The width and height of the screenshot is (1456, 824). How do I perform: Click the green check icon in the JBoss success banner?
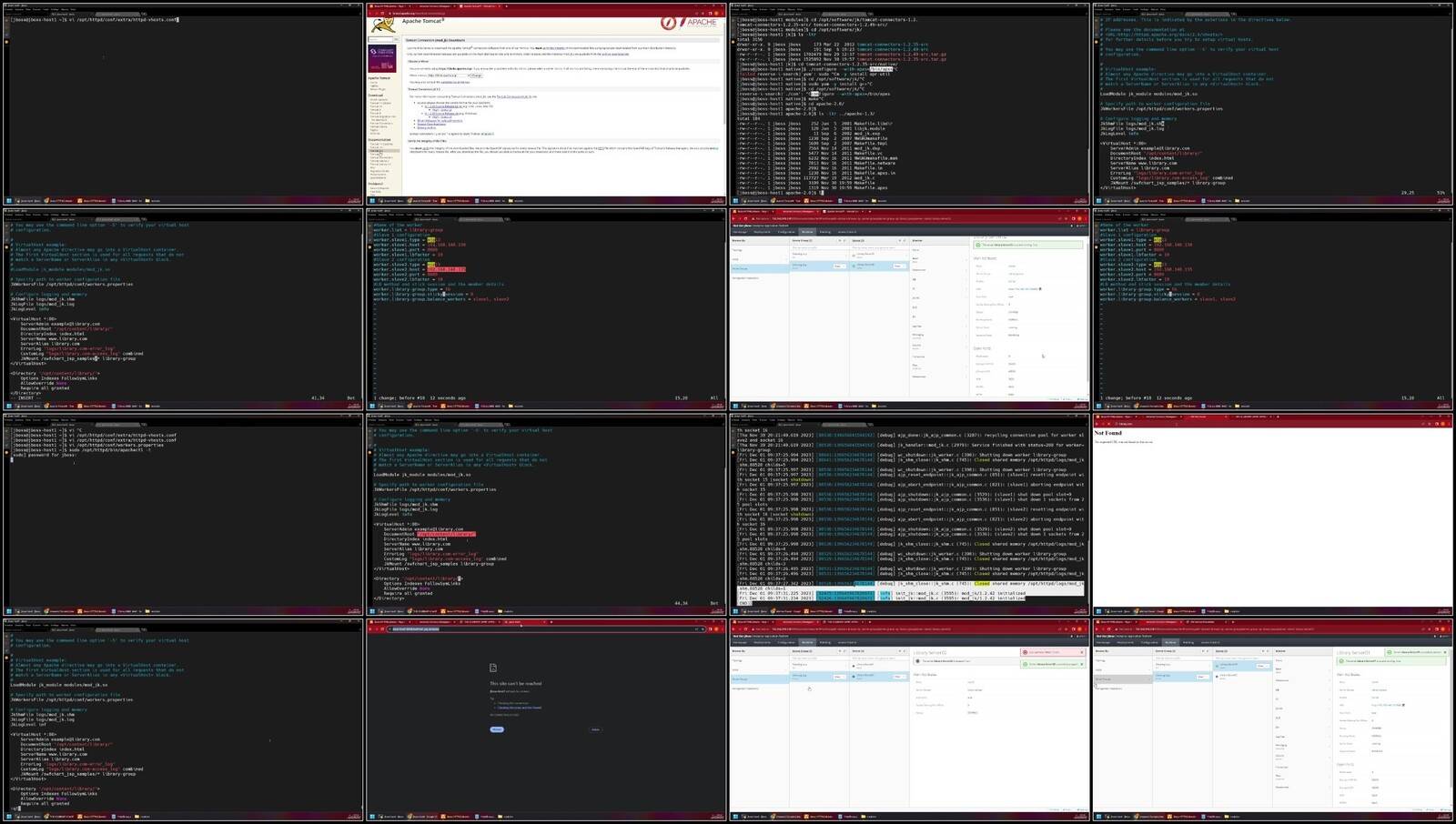978,245
